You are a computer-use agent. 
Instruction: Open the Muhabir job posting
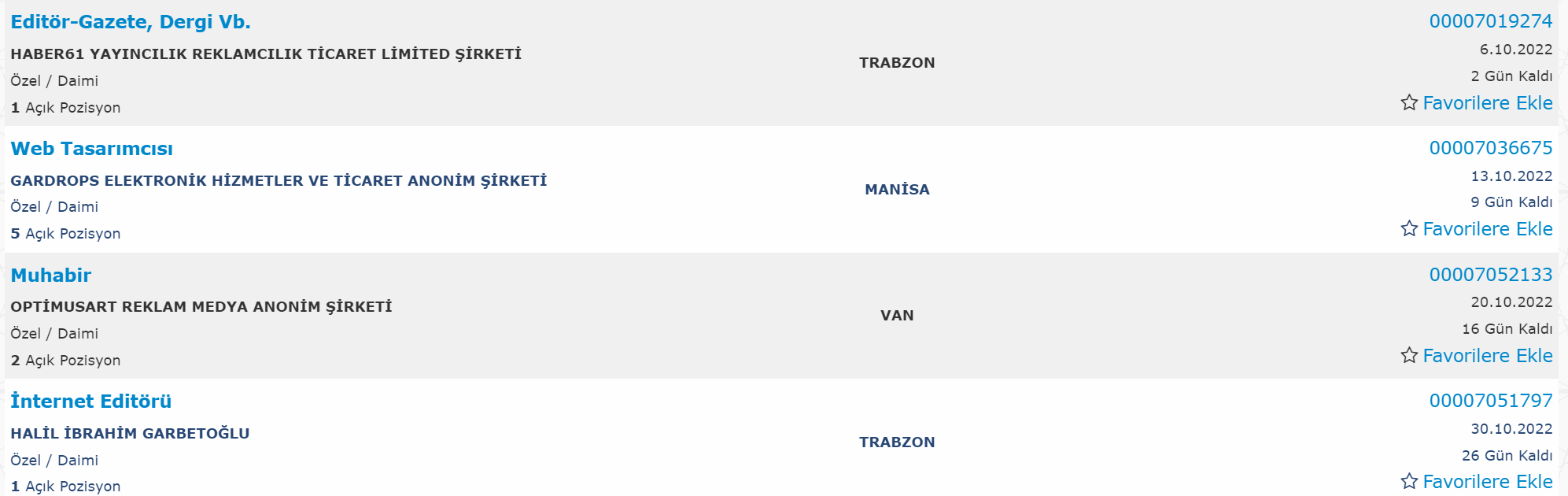tap(51, 276)
